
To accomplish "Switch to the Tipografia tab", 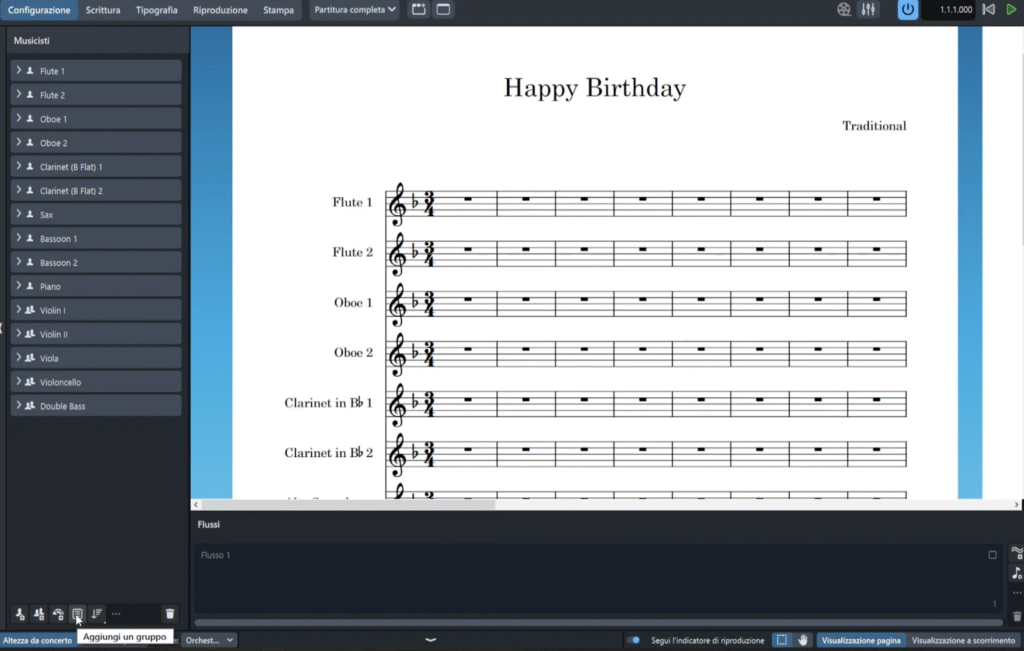I will pos(156,10).
